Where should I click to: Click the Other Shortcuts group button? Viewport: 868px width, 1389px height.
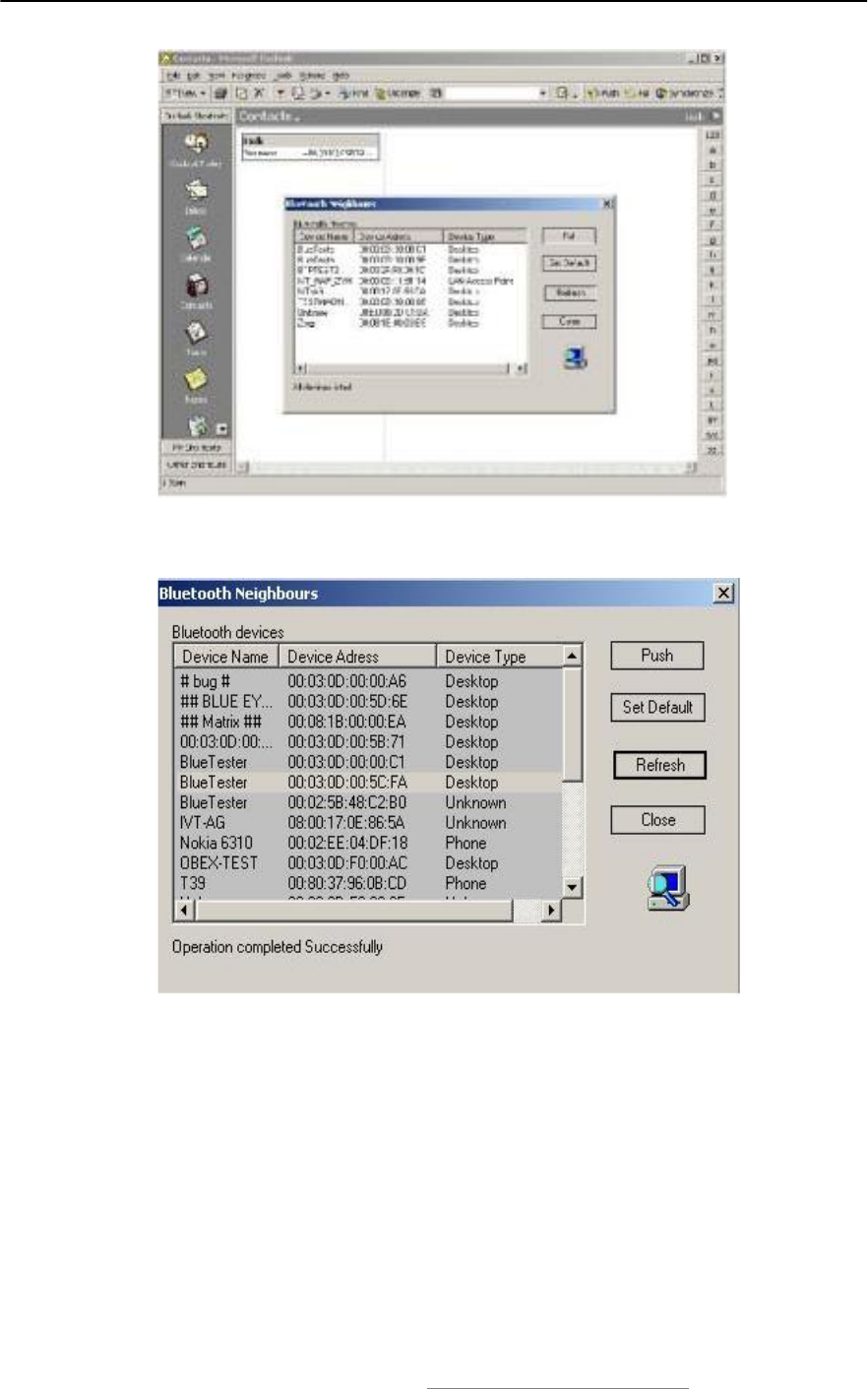click(x=195, y=464)
